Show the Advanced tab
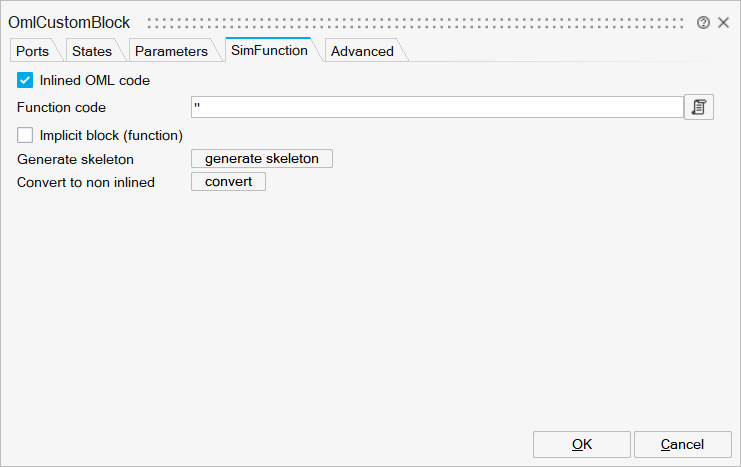Image resolution: width=741 pixels, height=467 pixels. point(362,51)
